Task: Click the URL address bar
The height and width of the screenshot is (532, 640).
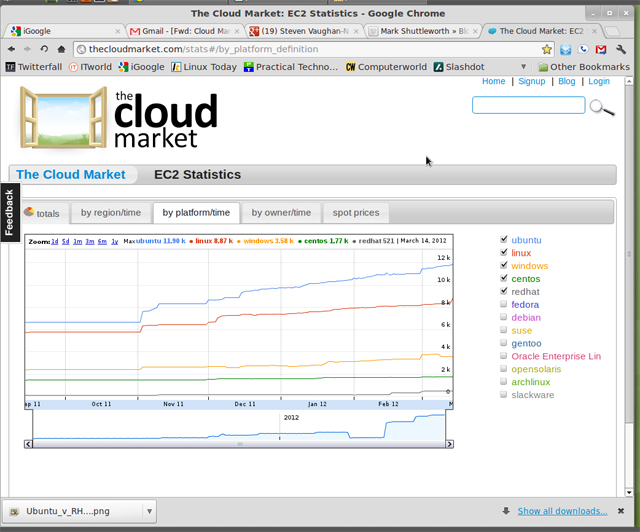Action: coord(313,49)
